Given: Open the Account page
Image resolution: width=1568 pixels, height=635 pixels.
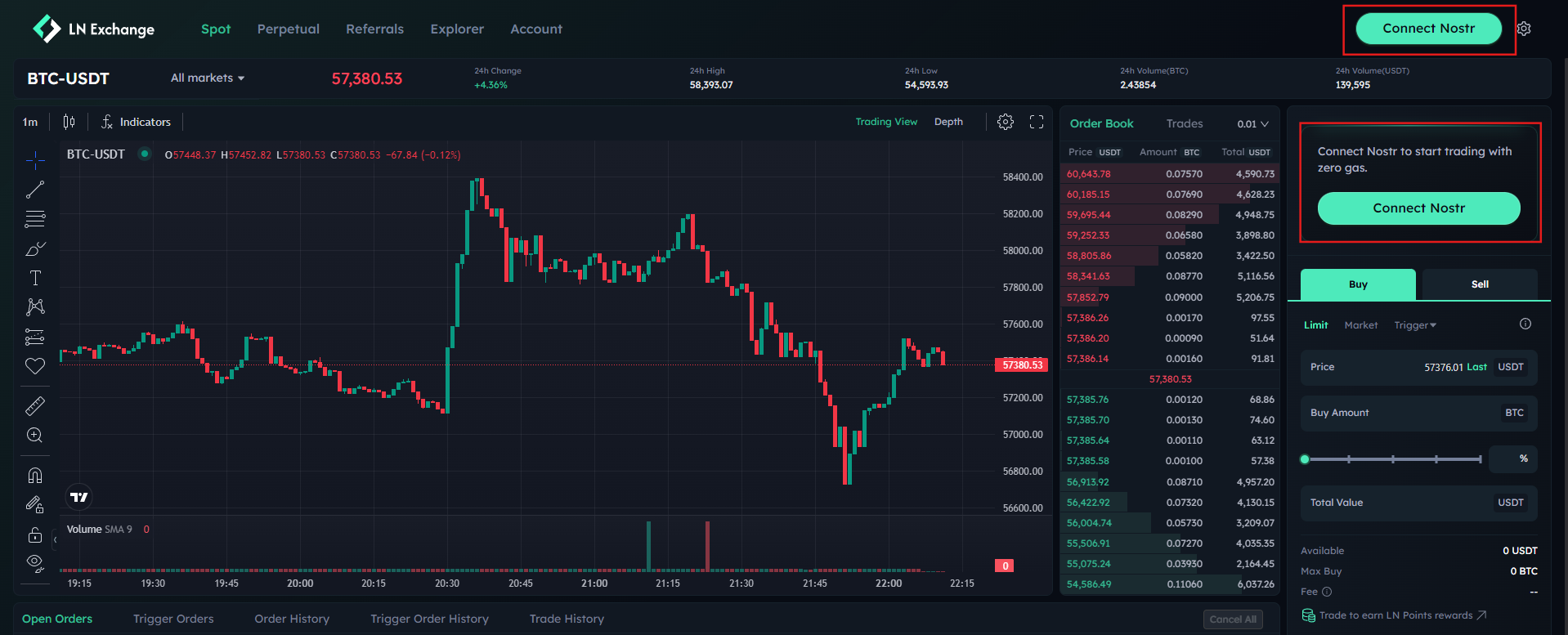Looking at the screenshot, I should 536,29.
